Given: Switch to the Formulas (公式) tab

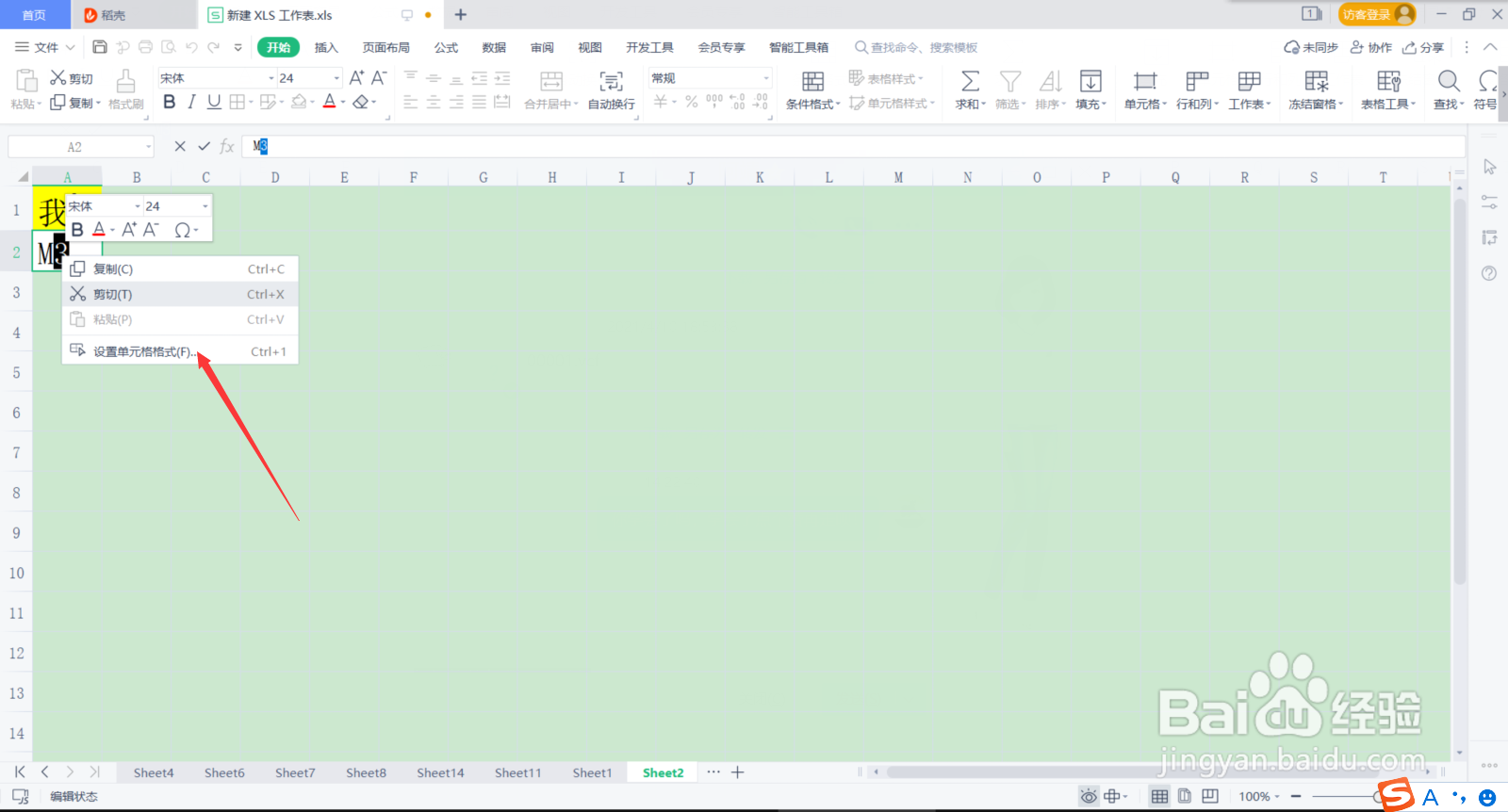Looking at the screenshot, I should pos(446,47).
